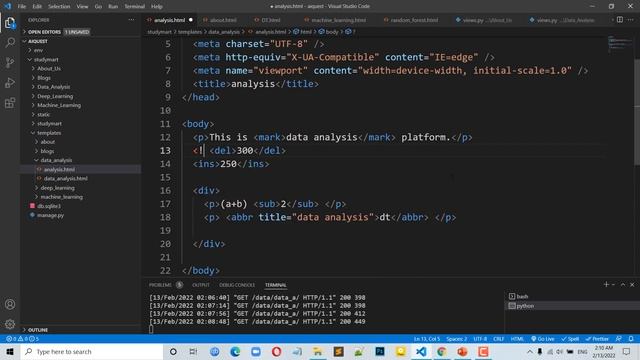Expand the env folder

coord(81,50)
